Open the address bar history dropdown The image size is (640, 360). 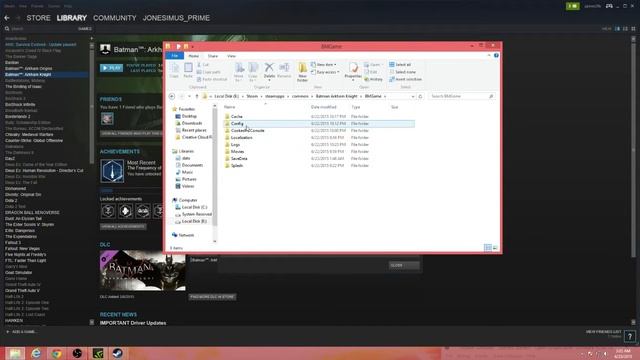point(413,96)
